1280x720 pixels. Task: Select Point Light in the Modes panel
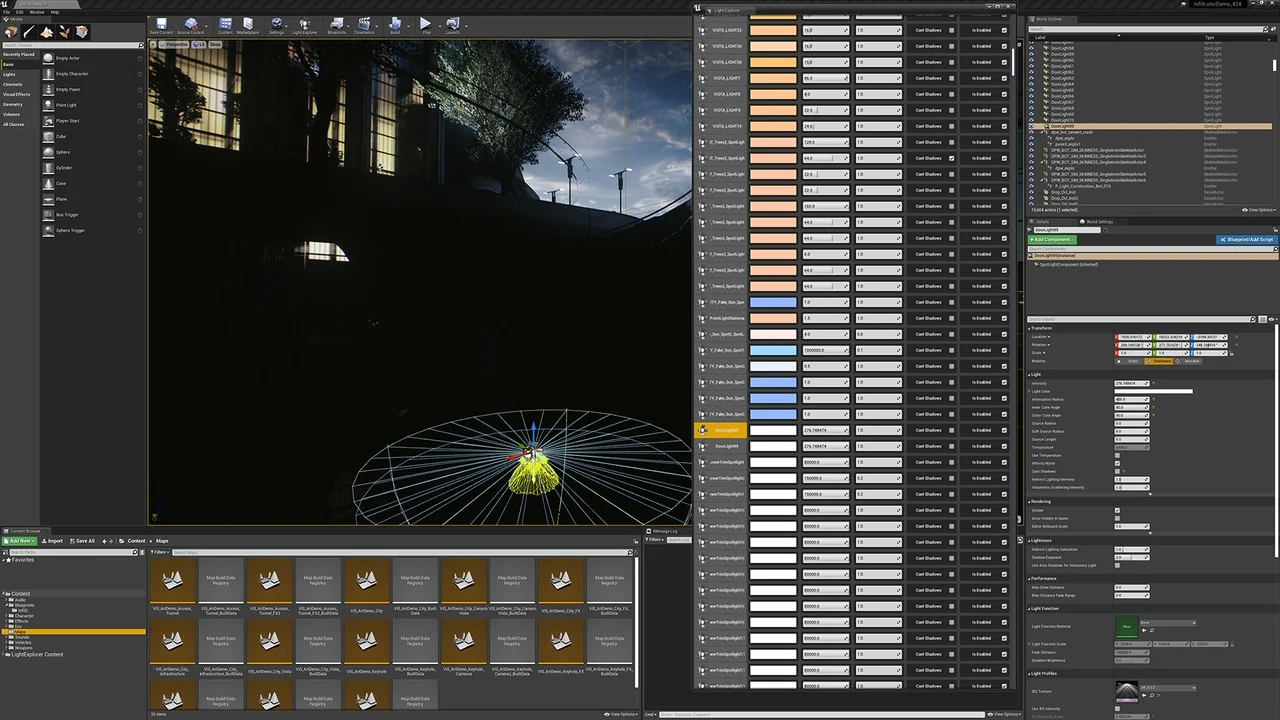(64, 104)
